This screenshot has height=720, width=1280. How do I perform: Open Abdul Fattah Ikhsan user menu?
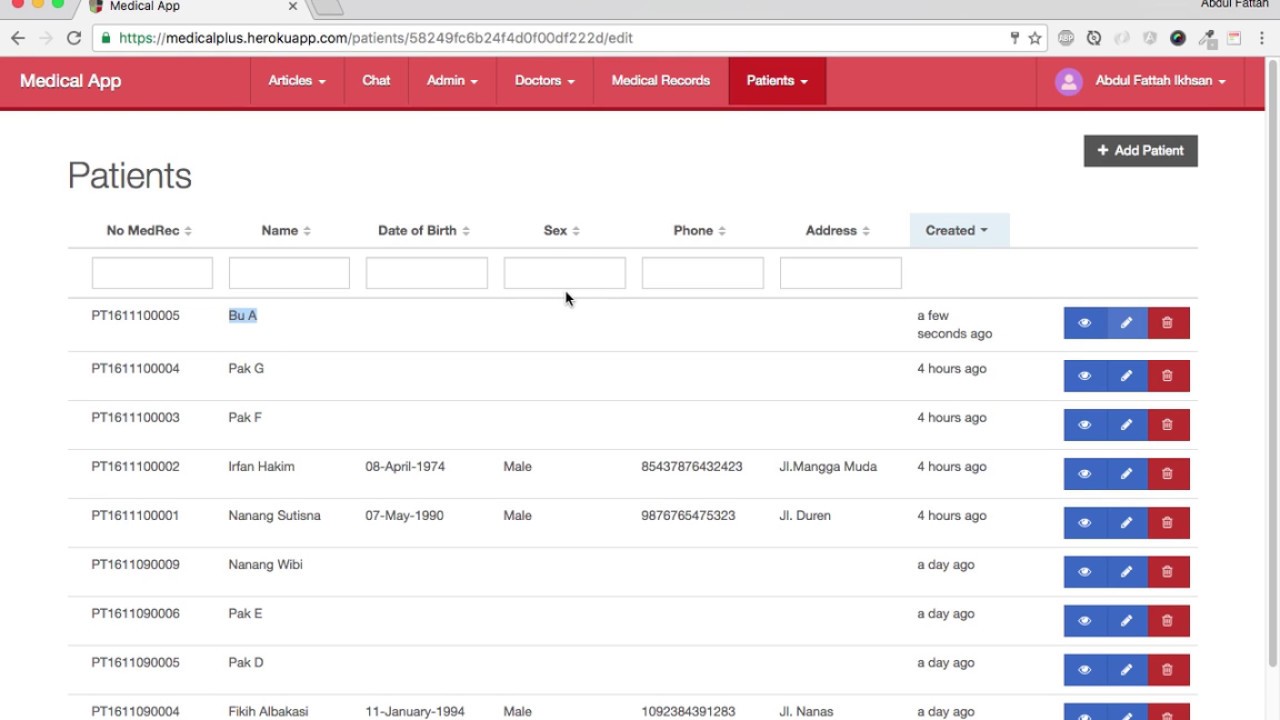pyautogui.click(x=1141, y=81)
